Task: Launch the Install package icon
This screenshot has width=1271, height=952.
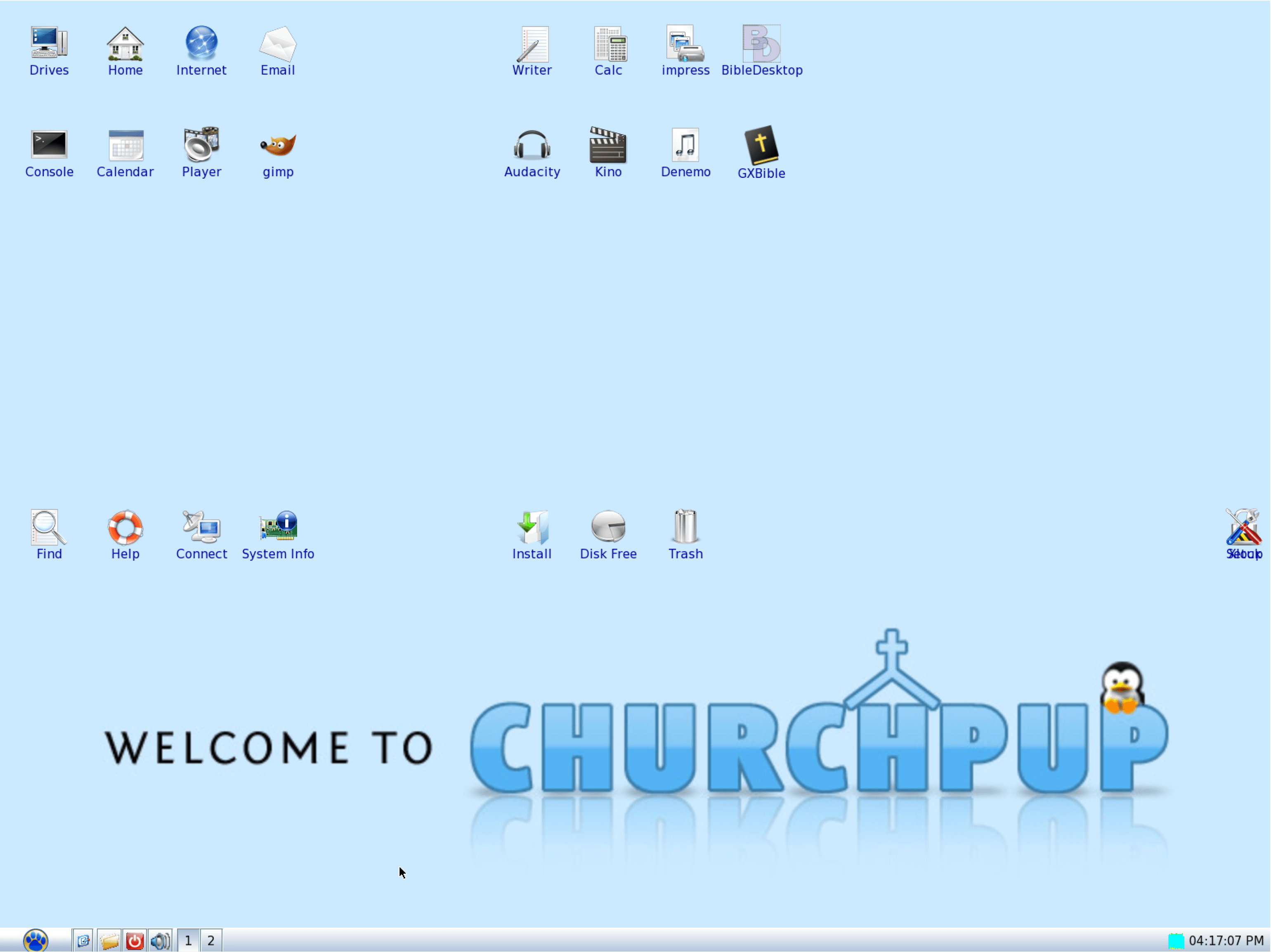Action: [x=532, y=527]
